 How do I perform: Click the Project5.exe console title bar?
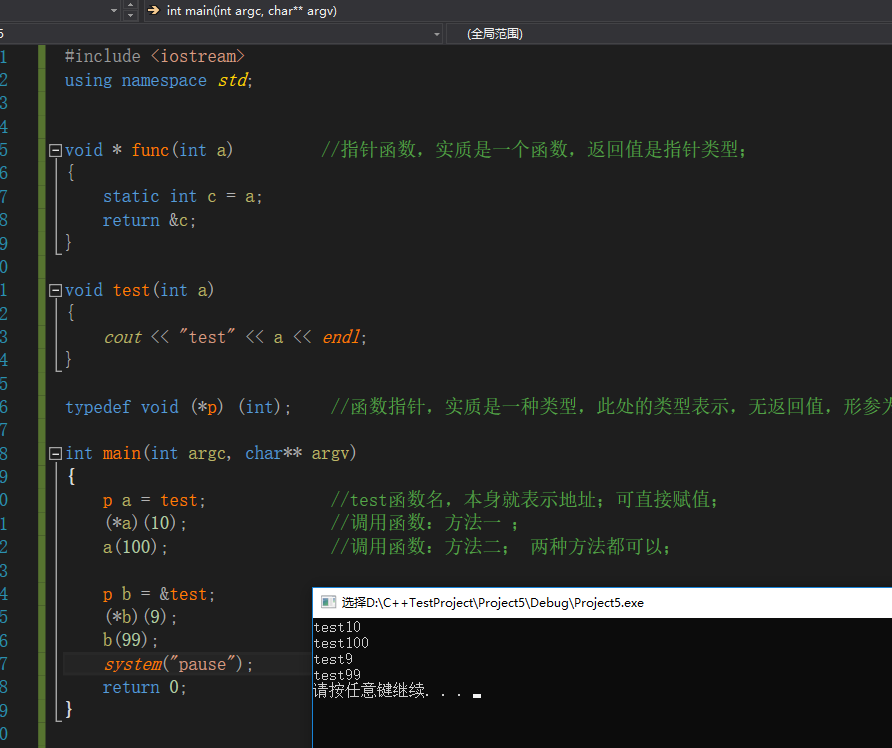(x=602, y=603)
